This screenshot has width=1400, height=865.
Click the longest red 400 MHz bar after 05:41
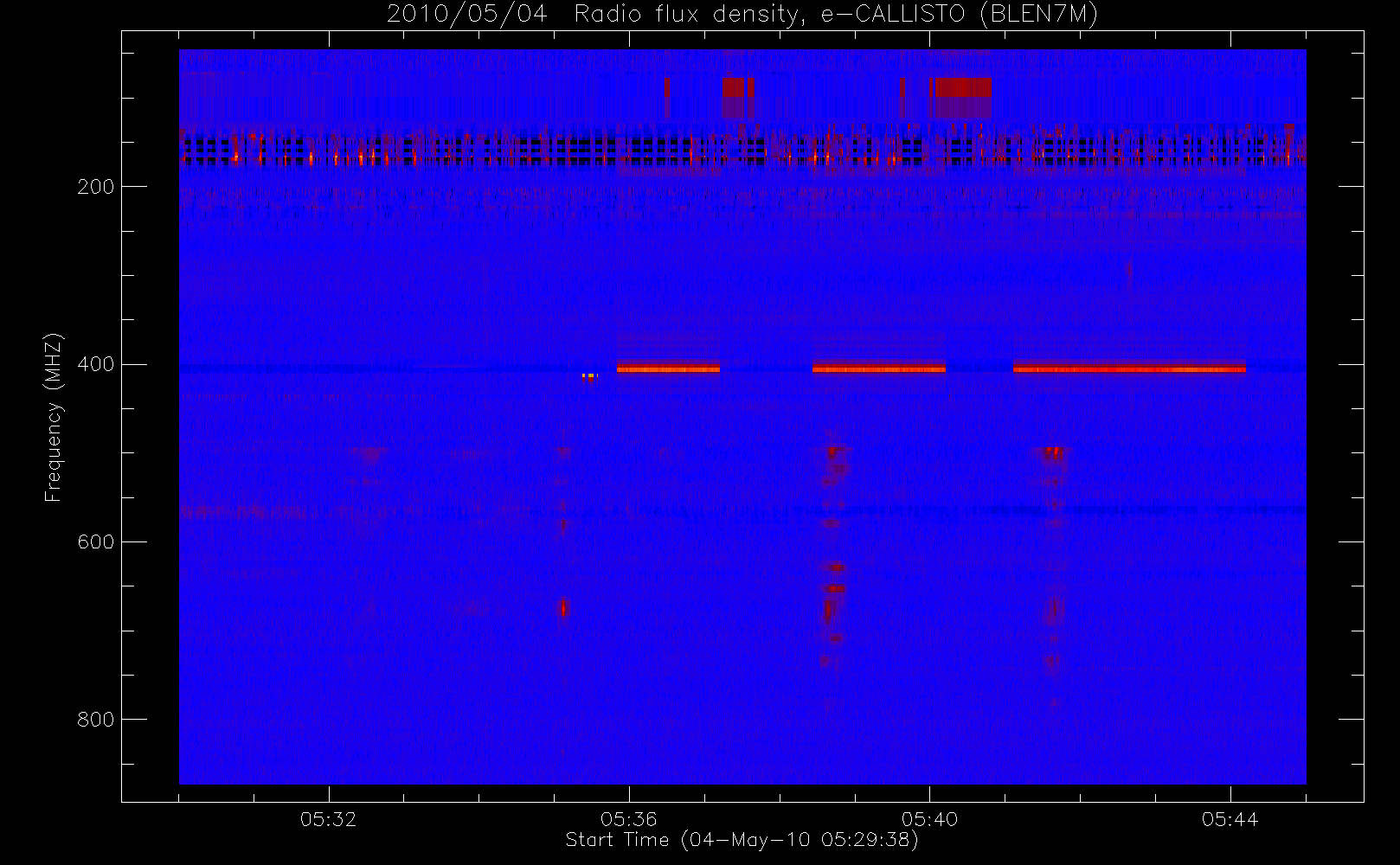[1129, 369]
